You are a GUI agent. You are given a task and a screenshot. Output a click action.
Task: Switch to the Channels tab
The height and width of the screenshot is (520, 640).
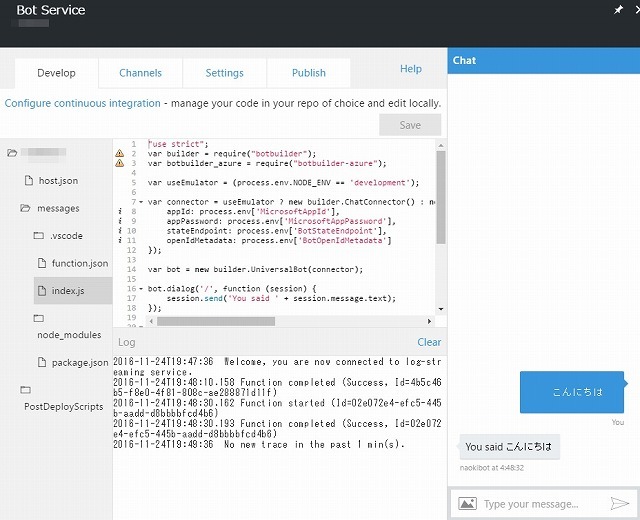point(140,73)
